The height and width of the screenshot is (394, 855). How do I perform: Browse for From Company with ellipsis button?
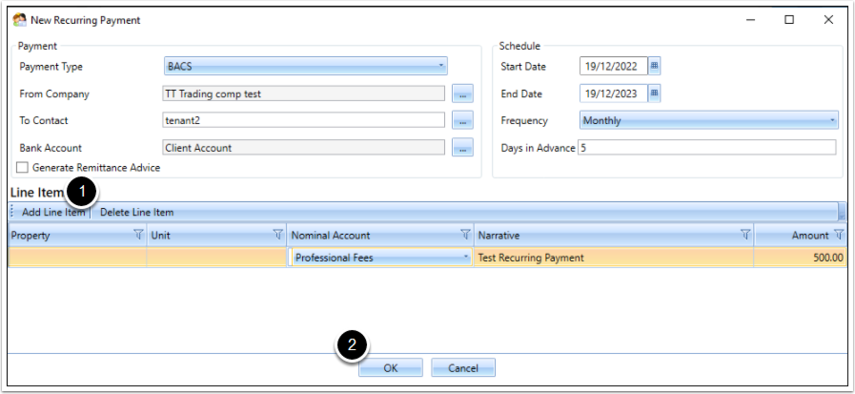tap(462, 94)
